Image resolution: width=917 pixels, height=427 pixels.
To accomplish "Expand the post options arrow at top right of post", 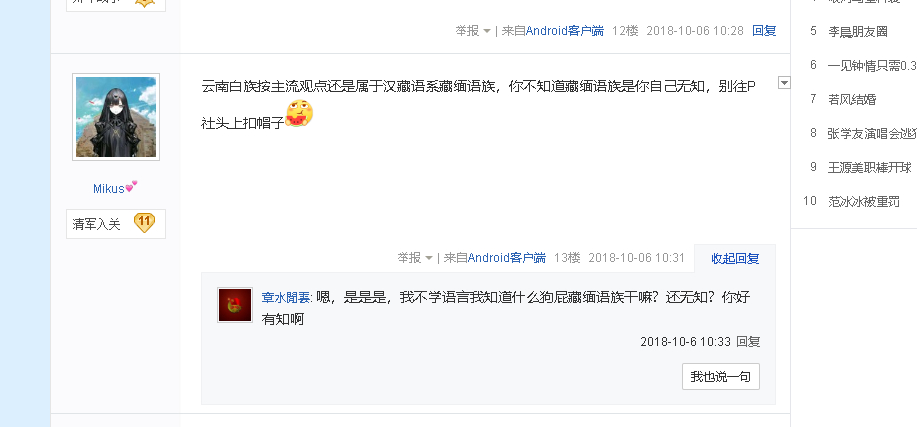I will [x=784, y=83].
